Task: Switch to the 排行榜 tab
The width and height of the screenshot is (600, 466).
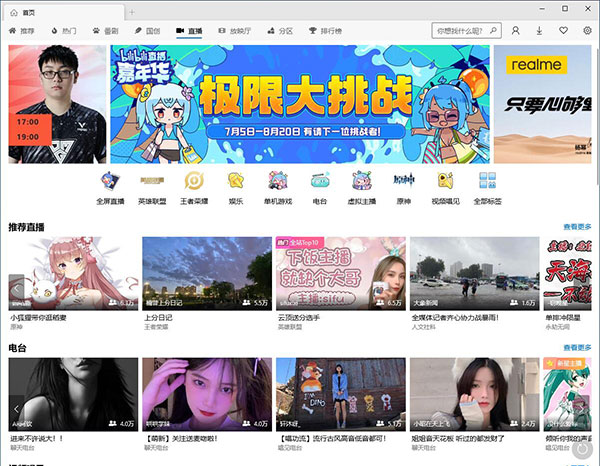Action: [327, 31]
